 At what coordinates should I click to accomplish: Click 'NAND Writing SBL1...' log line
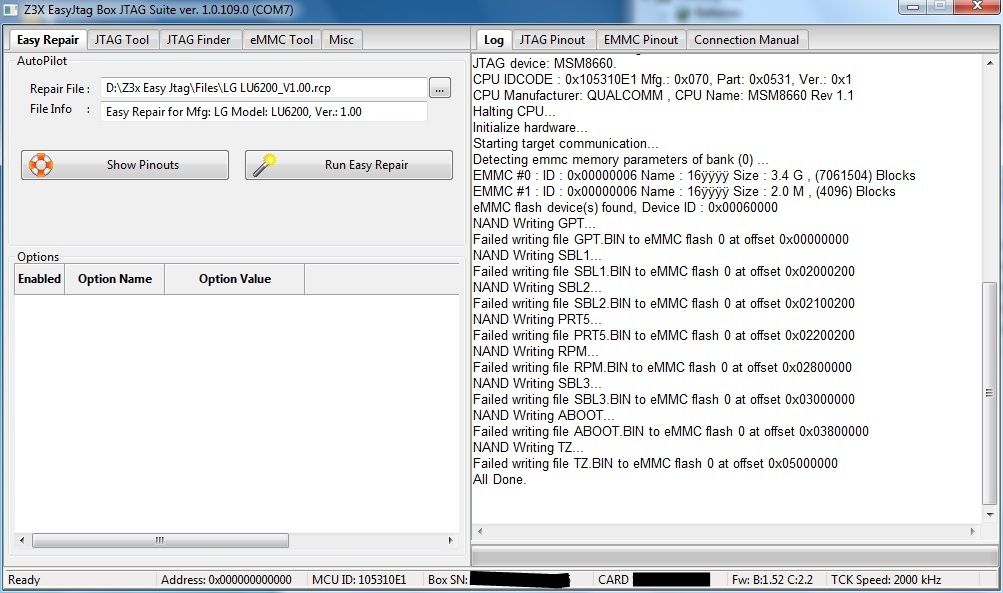pos(537,255)
